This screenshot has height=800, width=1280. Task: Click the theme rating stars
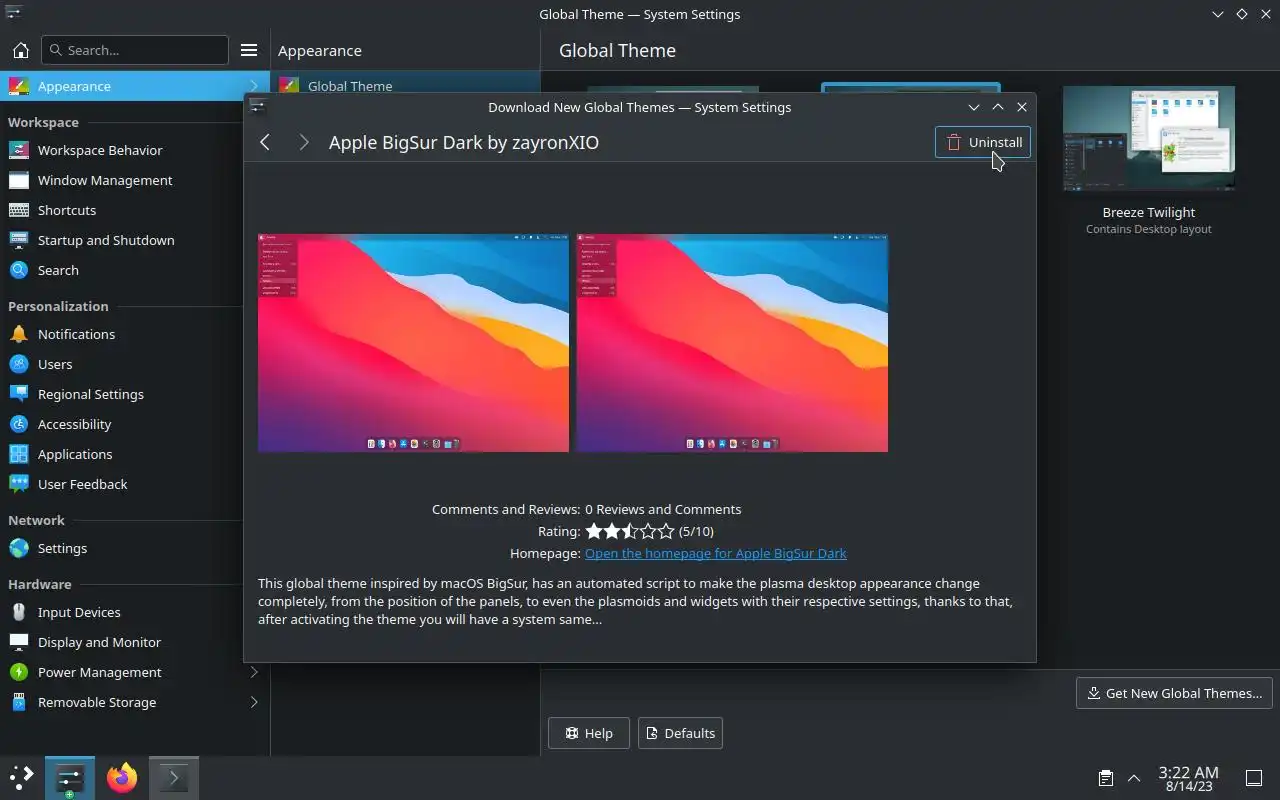pos(630,531)
